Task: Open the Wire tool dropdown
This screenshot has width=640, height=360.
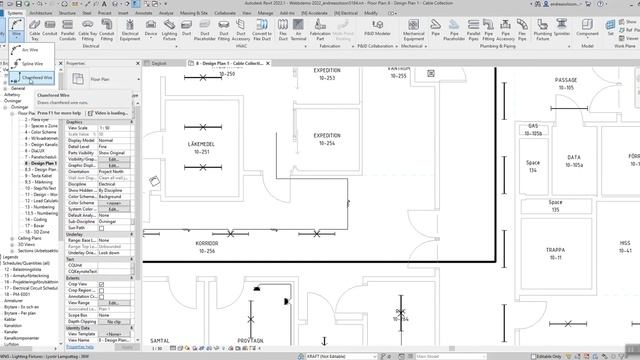Action: coord(16,37)
